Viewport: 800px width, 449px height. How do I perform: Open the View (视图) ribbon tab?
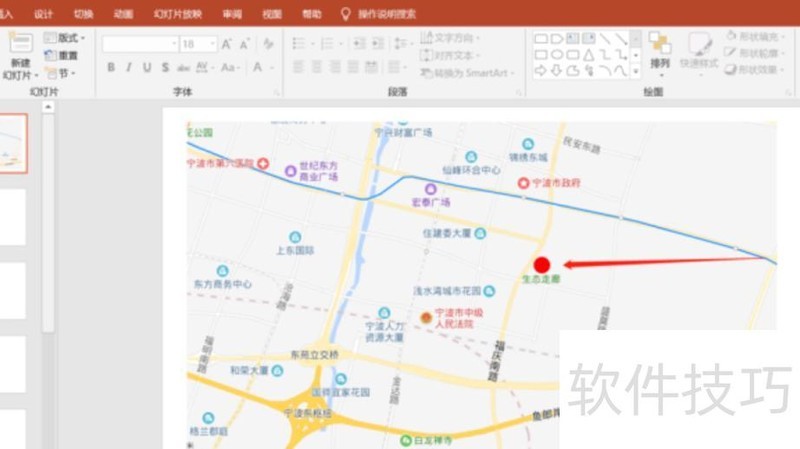pyautogui.click(x=272, y=14)
